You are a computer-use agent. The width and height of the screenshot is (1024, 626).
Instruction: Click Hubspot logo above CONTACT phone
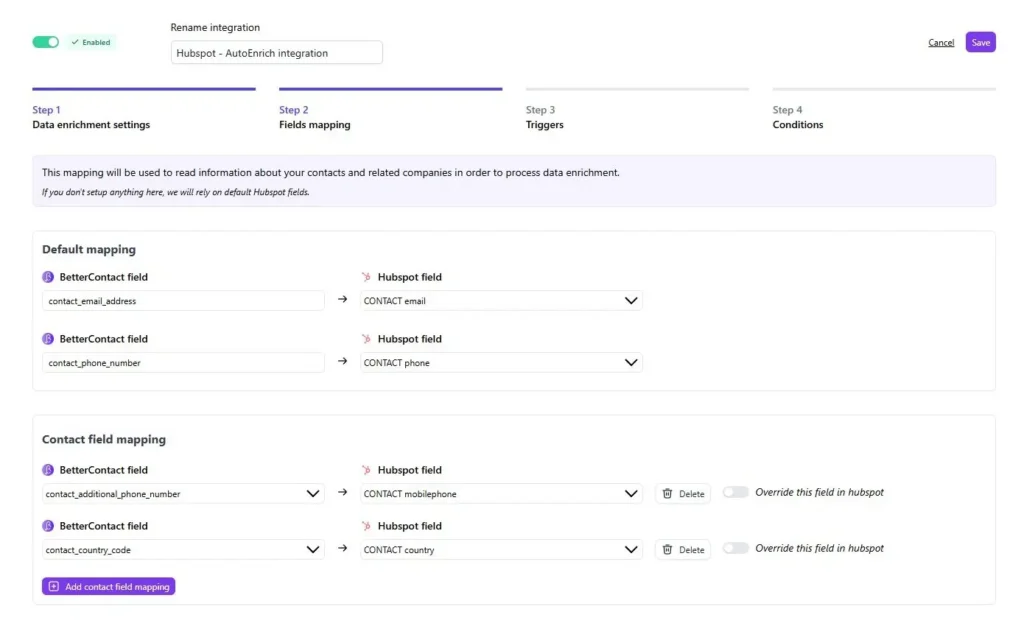coord(366,339)
